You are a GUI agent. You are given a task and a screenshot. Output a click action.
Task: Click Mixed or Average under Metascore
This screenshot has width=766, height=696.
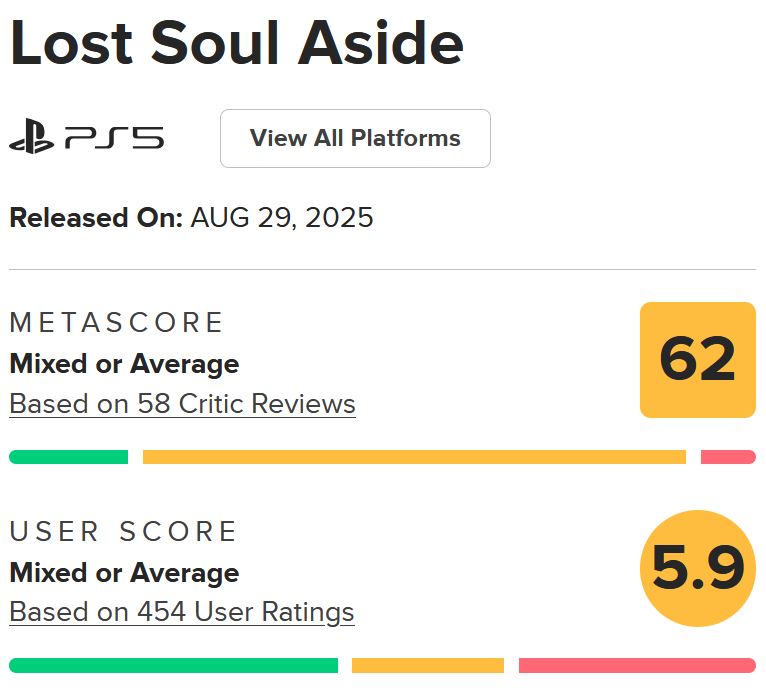click(124, 364)
